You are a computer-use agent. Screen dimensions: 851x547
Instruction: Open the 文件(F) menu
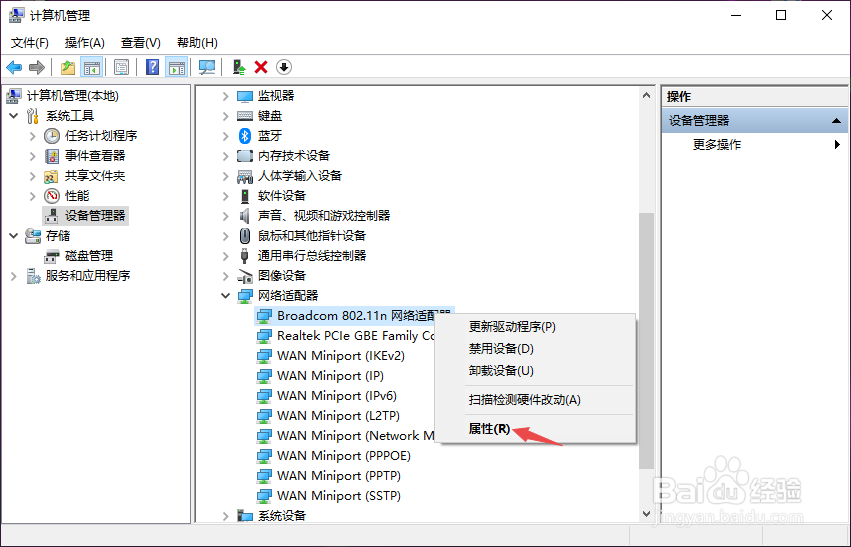(x=30, y=42)
